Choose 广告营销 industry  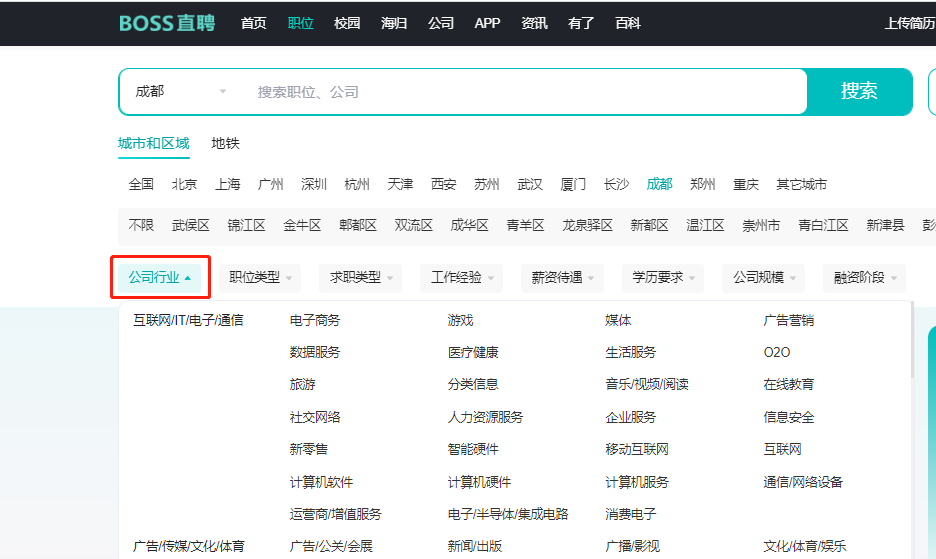[x=789, y=321]
